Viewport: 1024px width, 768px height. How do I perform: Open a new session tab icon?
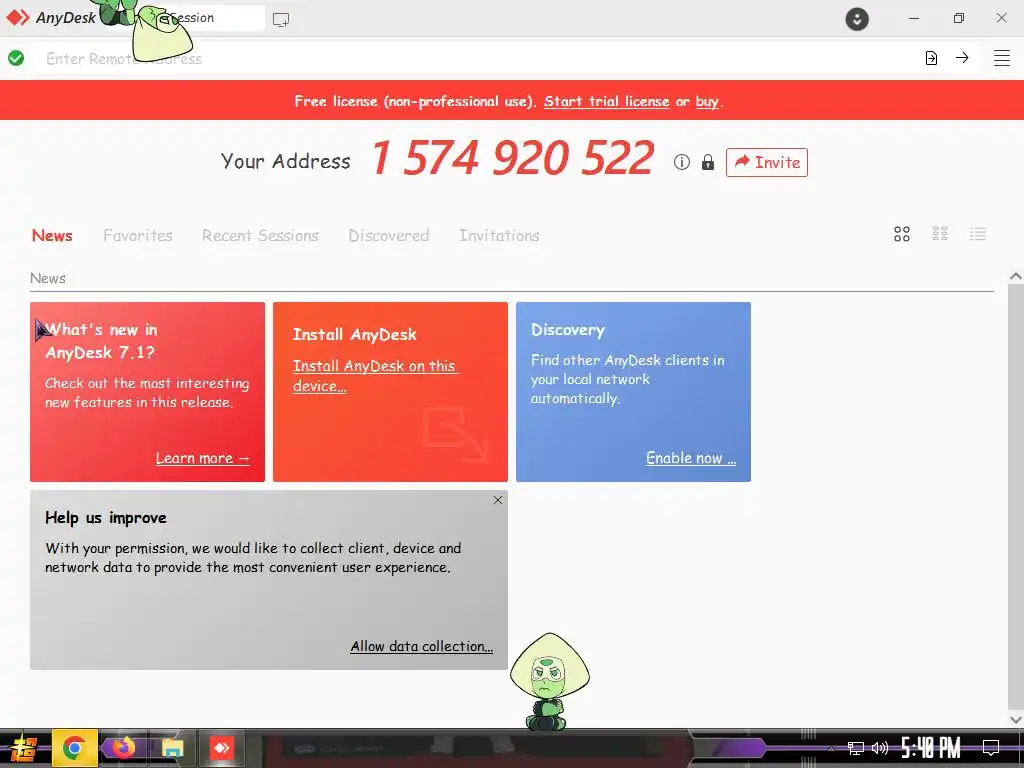pyautogui.click(x=281, y=20)
